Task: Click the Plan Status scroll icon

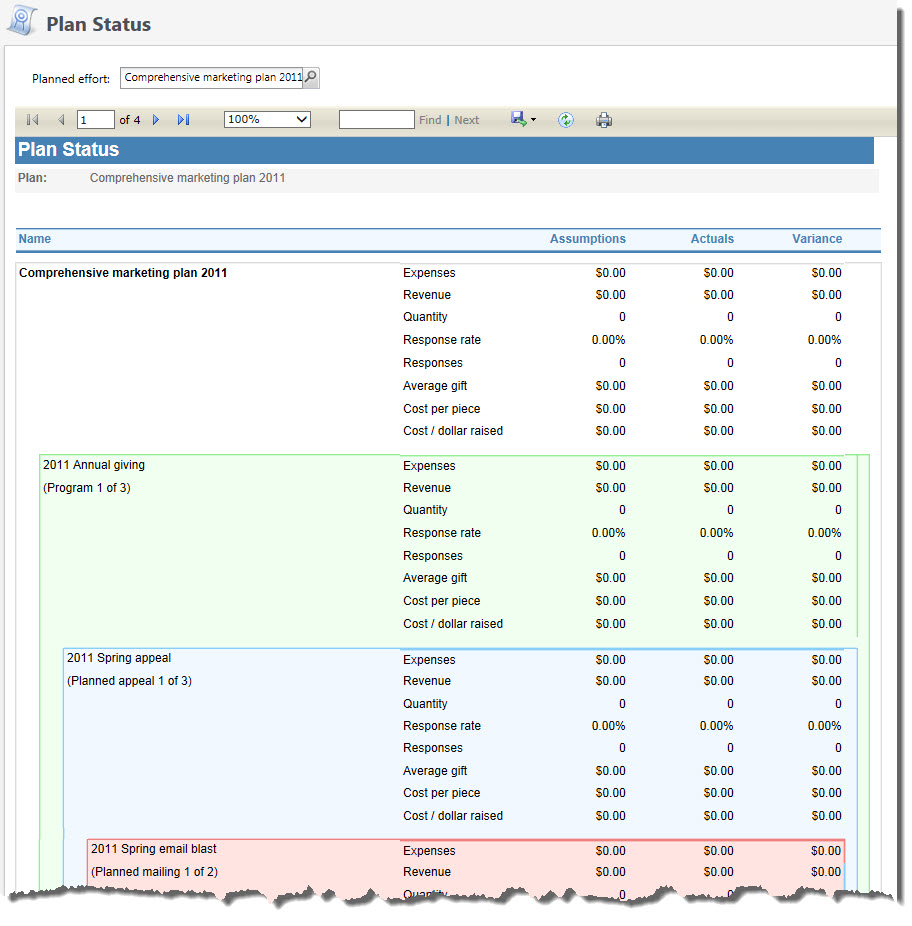Action: [22, 21]
